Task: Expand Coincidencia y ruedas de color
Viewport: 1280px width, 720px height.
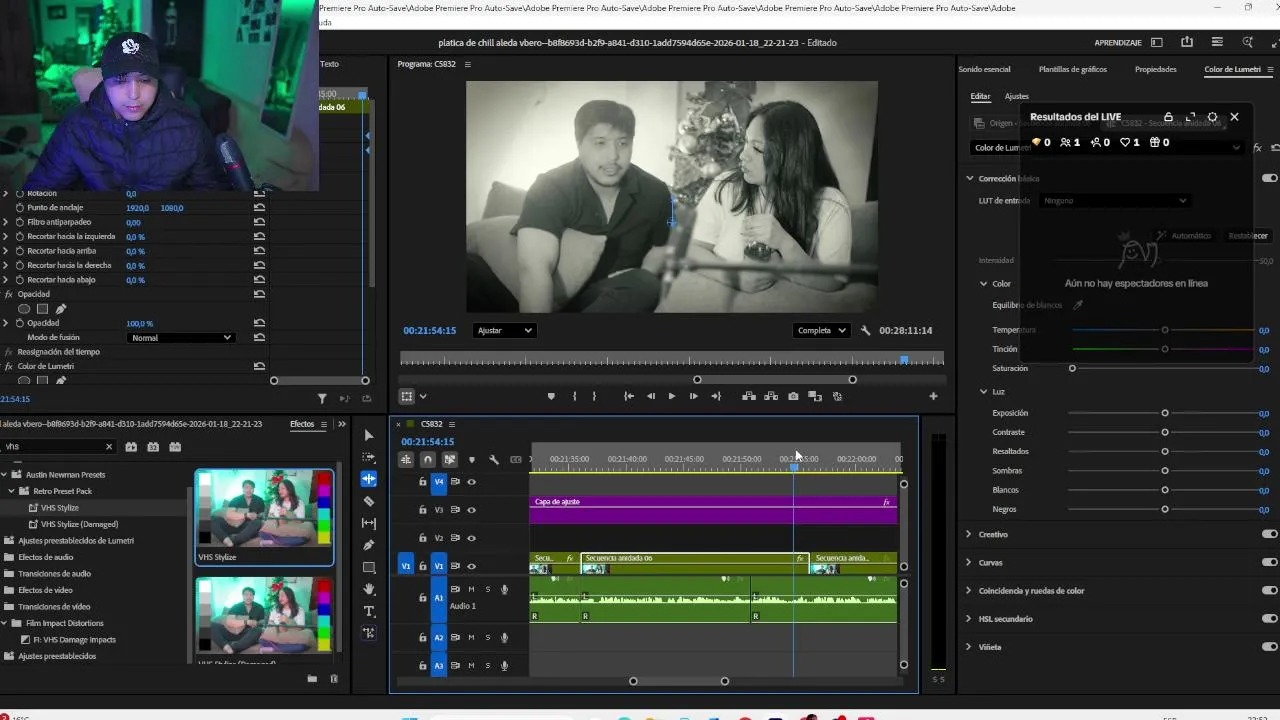Action: (969, 590)
